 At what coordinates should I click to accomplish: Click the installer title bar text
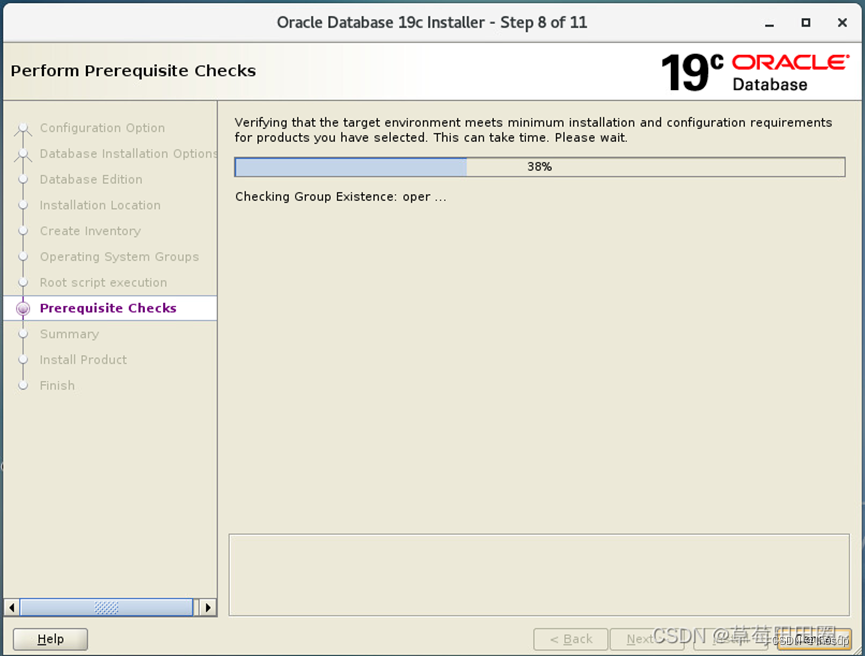(432, 23)
